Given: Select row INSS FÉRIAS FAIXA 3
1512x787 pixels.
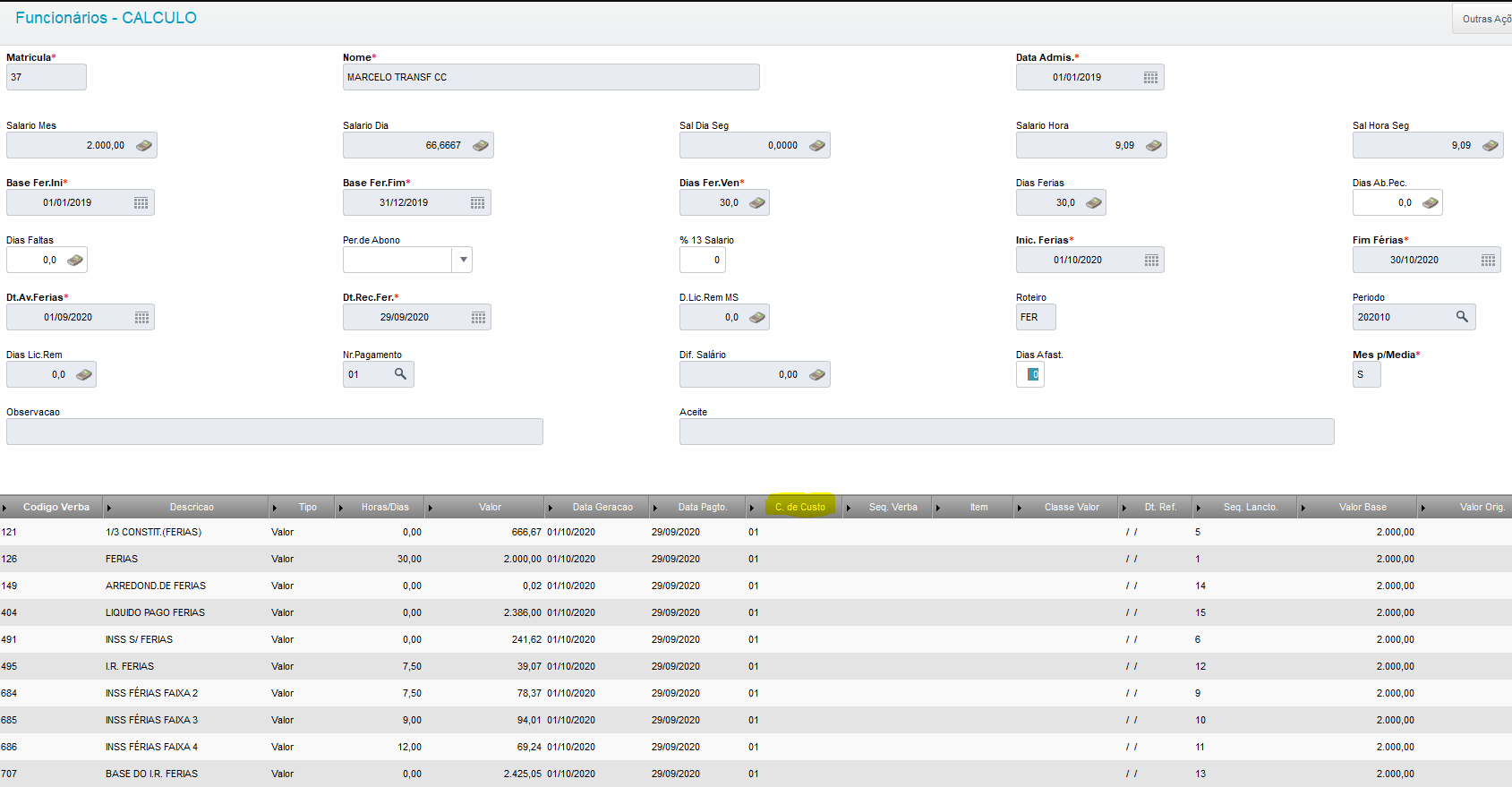Looking at the screenshot, I should 756,720.
